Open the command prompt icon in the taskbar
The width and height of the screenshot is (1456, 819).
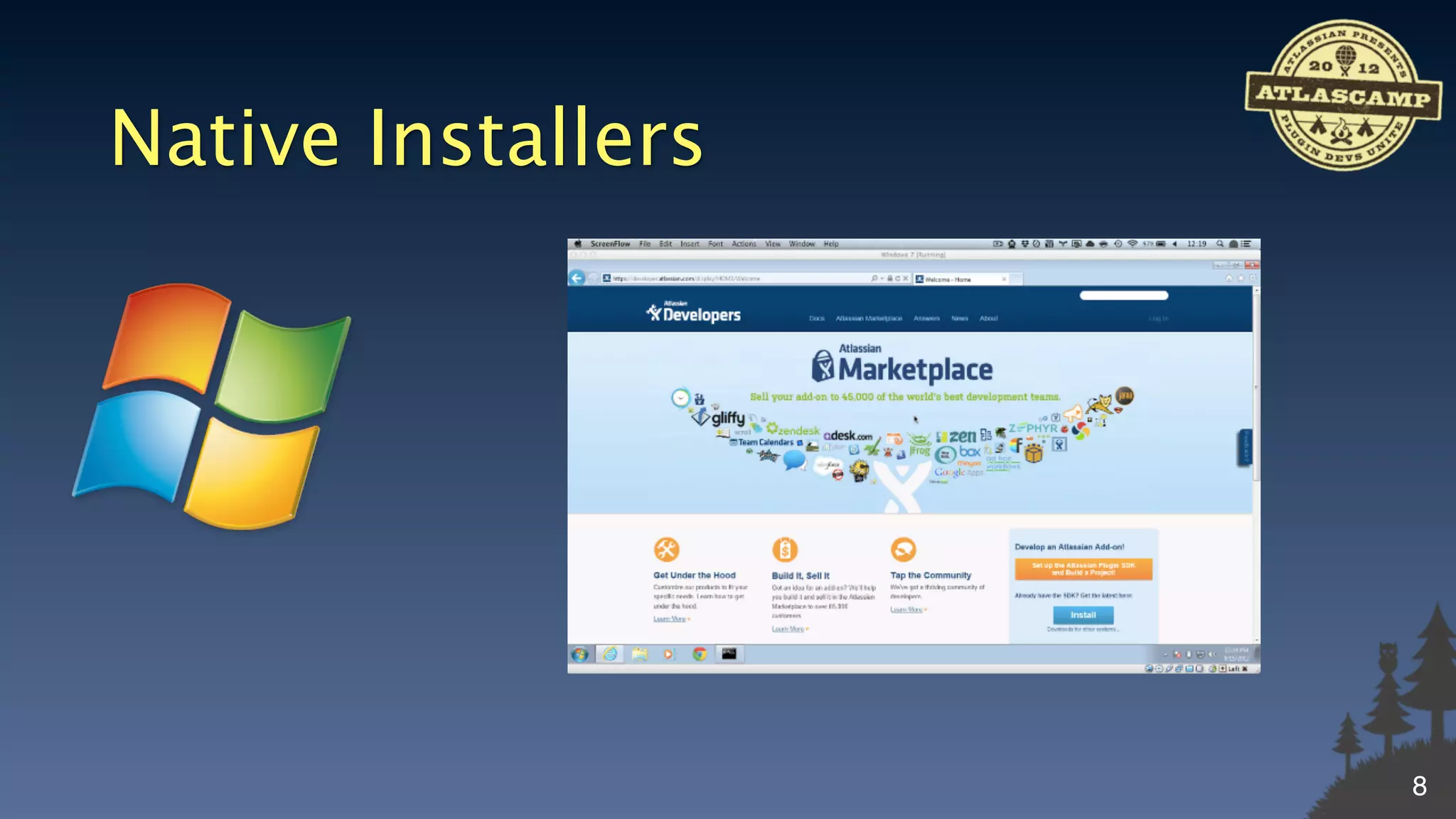[x=729, y=653]
